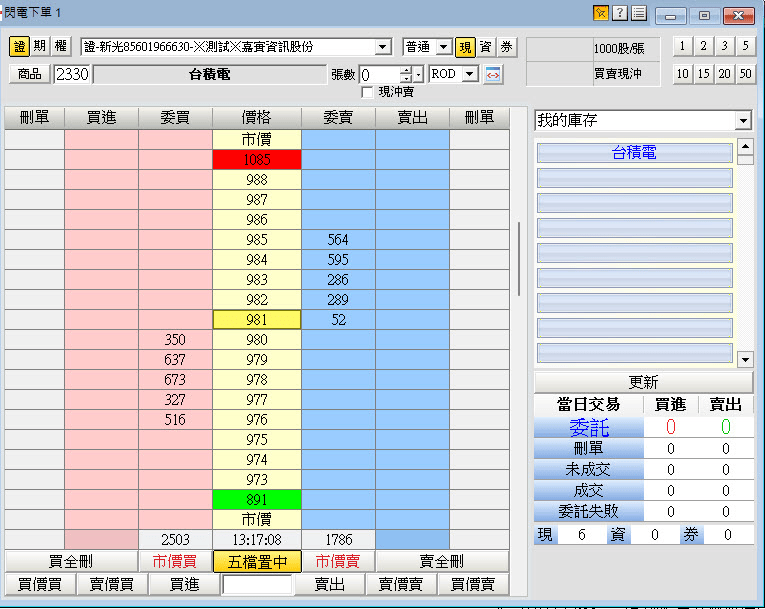
Task: Switch to 期 futures mode
Action: [40, 47]
